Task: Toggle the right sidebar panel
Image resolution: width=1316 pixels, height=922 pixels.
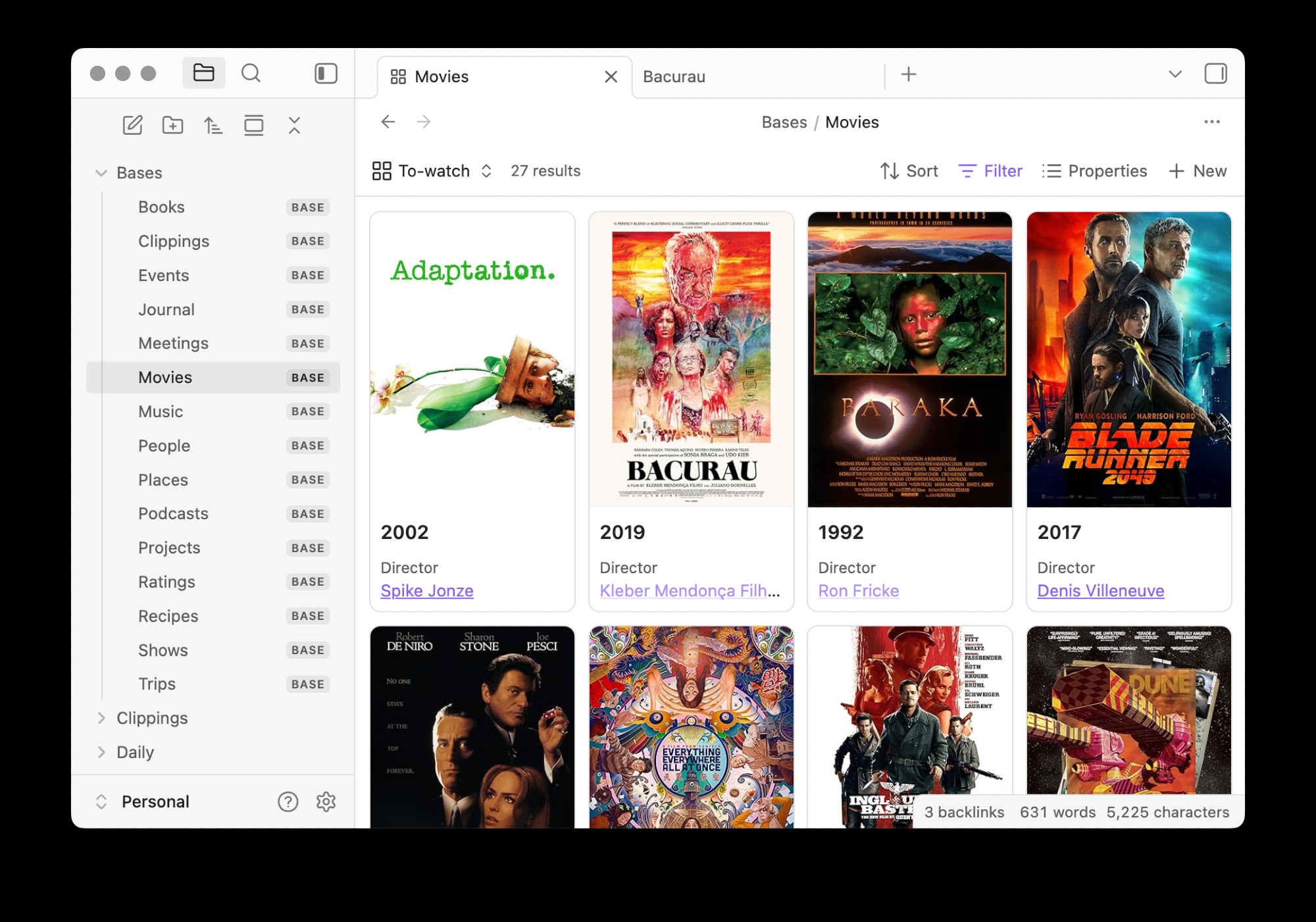Action: [1215, 74]
